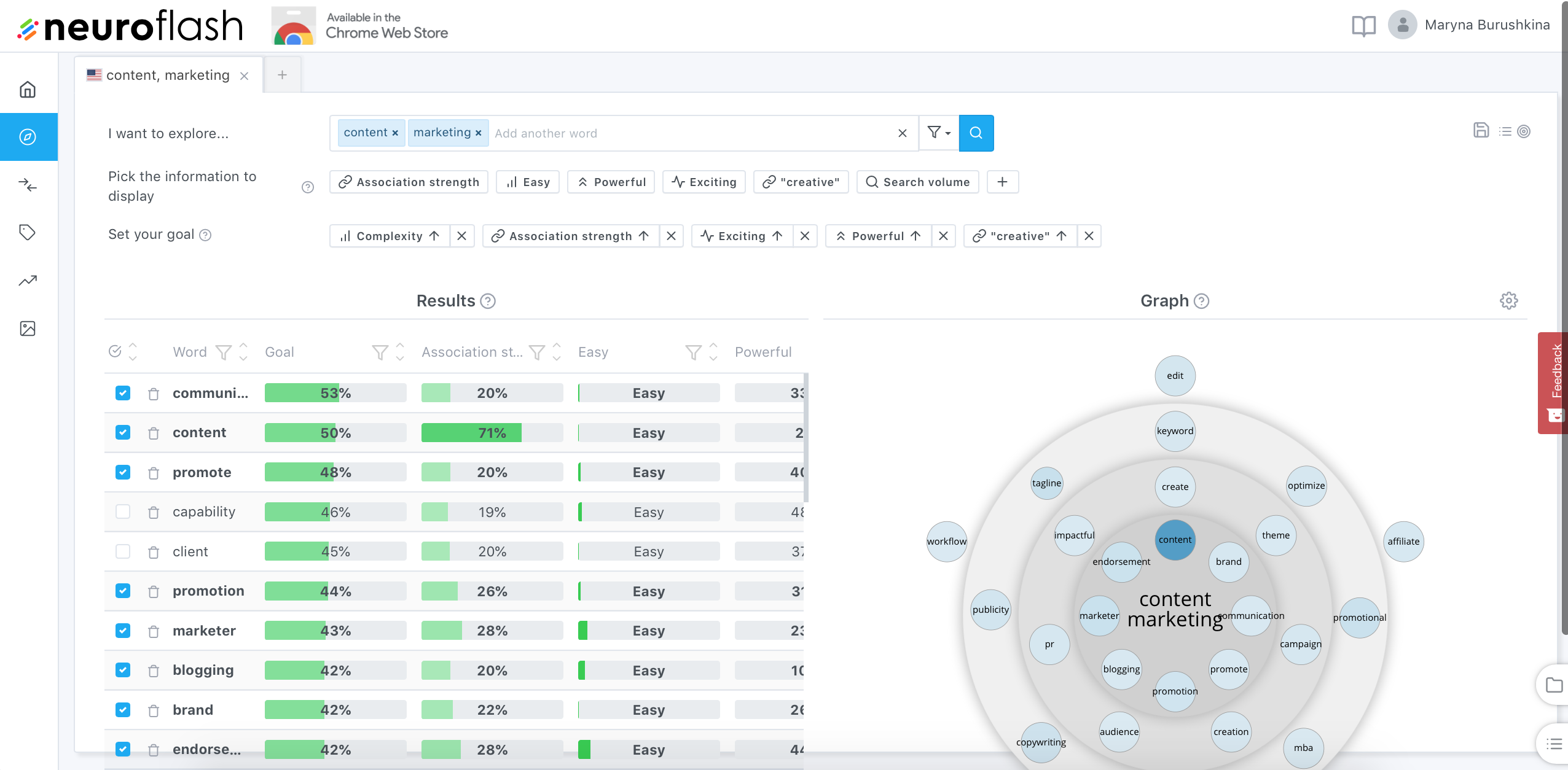Sort the Goal column
Screen dimensions: 1568x770
(x=400, y=352)
